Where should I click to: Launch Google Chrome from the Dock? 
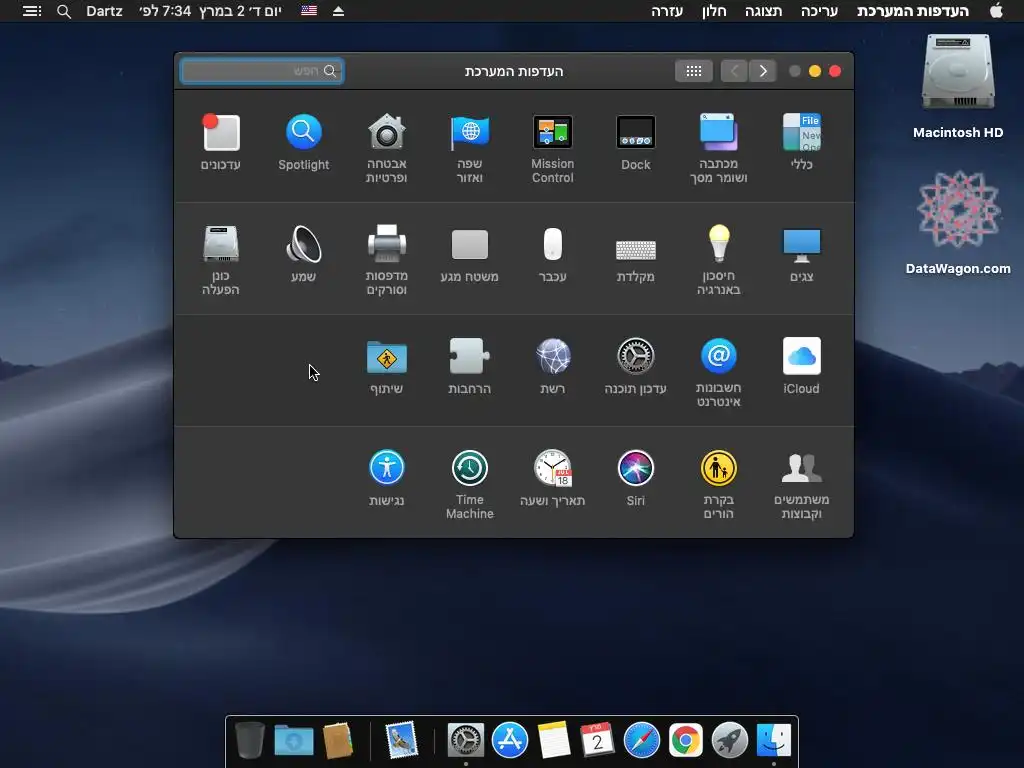pyautogui.click(x=686, y=741)
